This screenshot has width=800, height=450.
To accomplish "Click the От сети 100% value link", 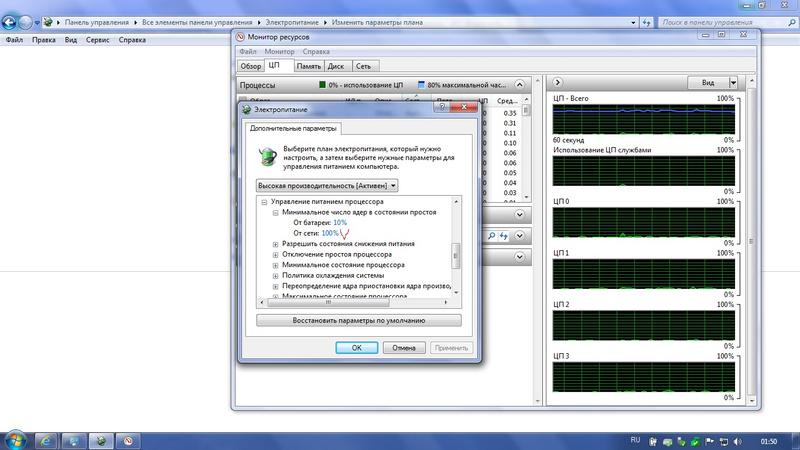I will click(331, 233).
